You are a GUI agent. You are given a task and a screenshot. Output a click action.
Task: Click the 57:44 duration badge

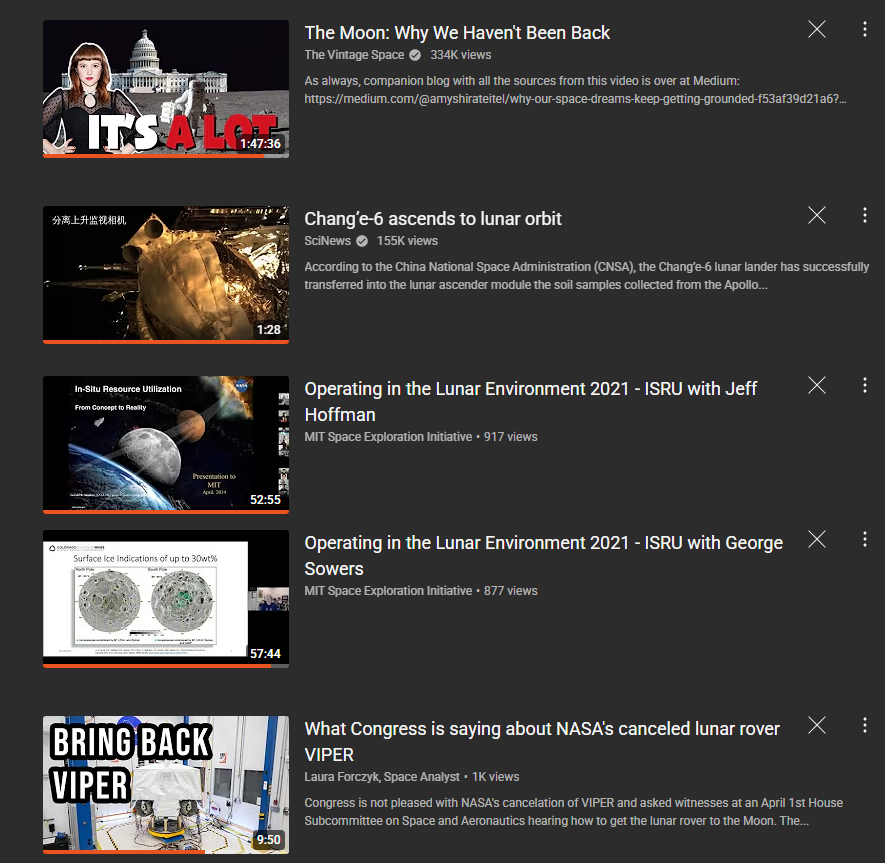(x=265, y=654)
